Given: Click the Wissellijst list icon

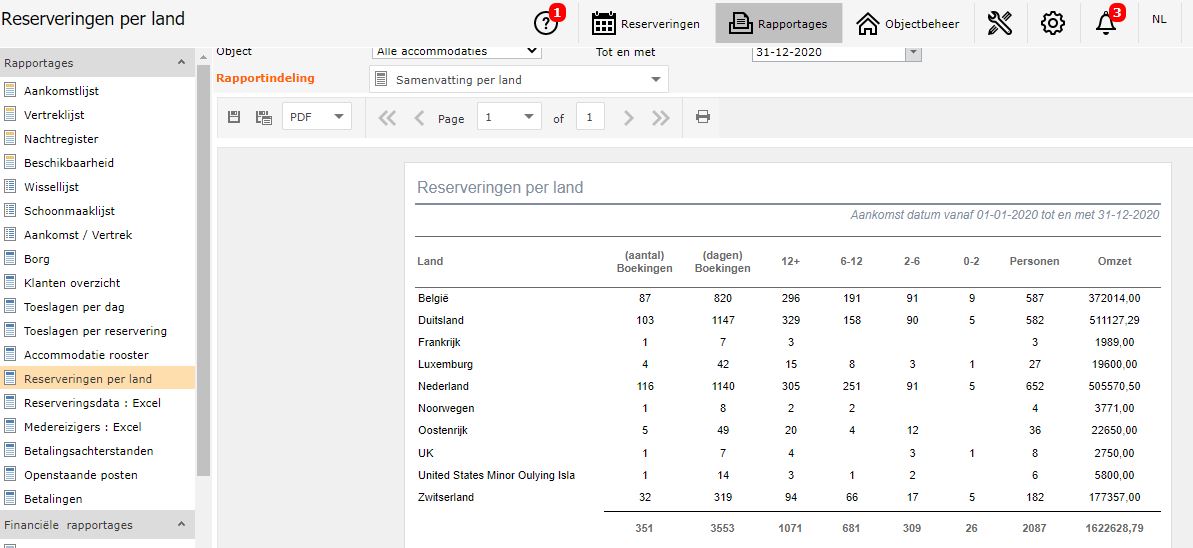Looking at the screenshot, I should tap(10, 186).
